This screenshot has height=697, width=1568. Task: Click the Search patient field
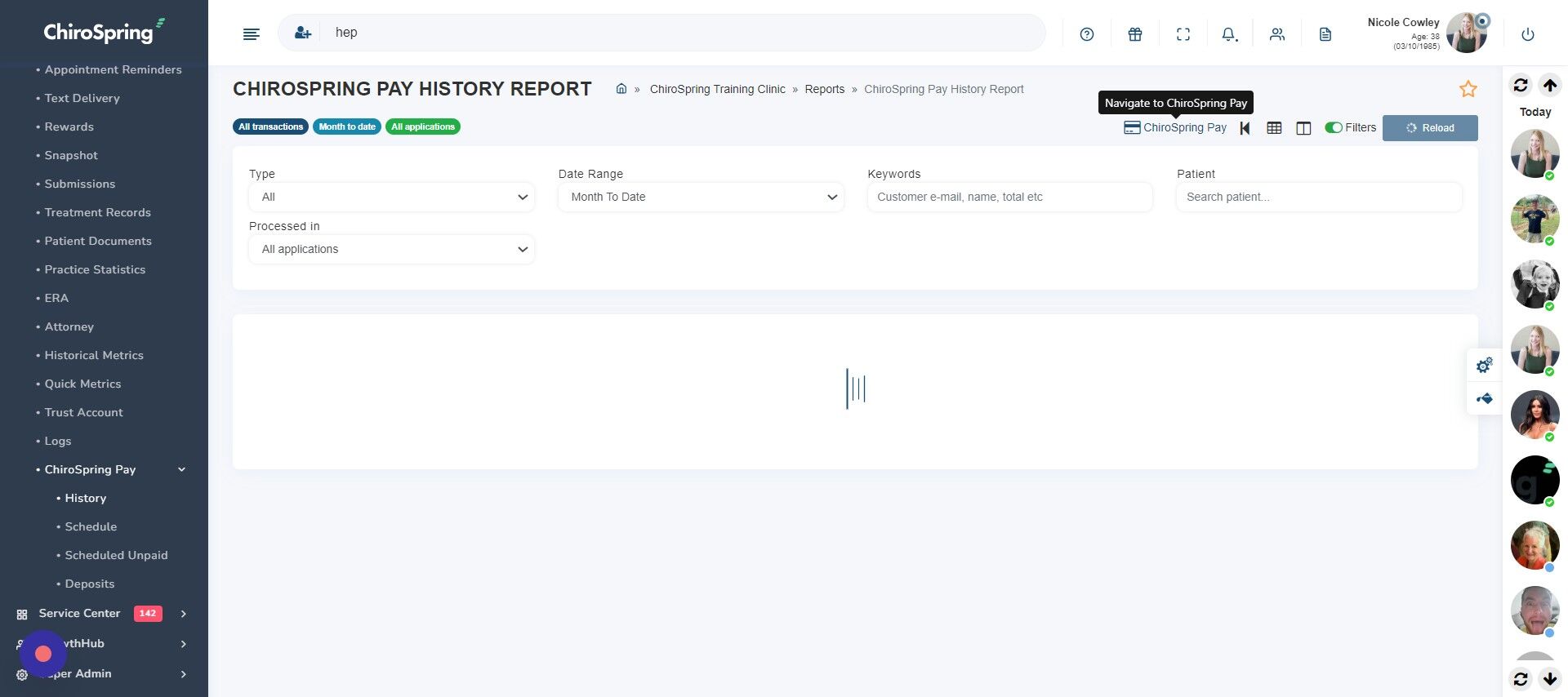1319,197
